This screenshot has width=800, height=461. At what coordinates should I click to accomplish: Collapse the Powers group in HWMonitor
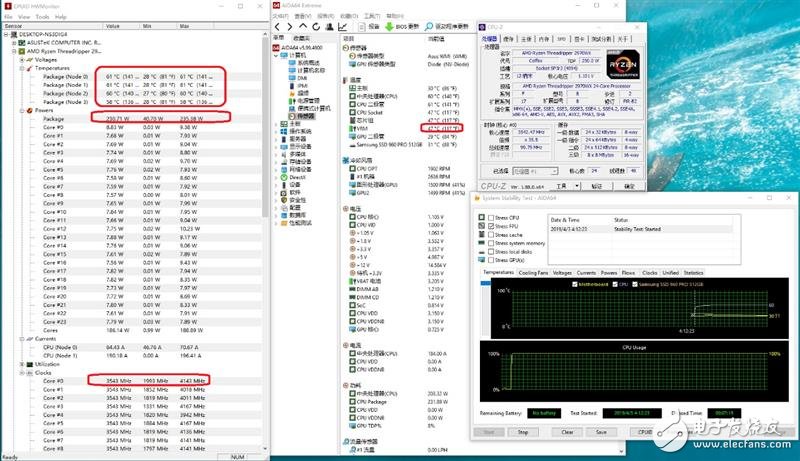tap(22, 110)
